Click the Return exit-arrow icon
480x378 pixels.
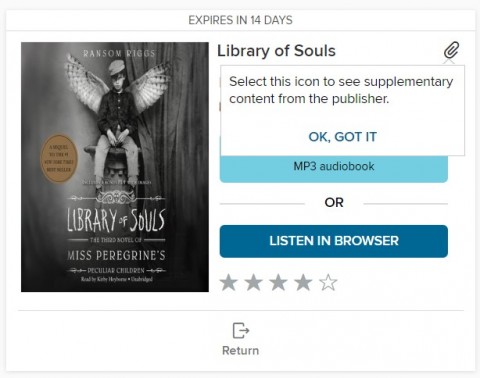click(x=241, y=330)
